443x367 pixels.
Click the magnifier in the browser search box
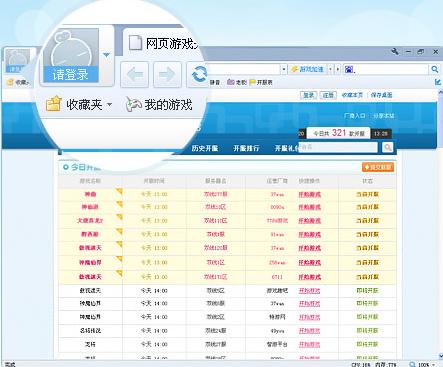coord(435,69)
